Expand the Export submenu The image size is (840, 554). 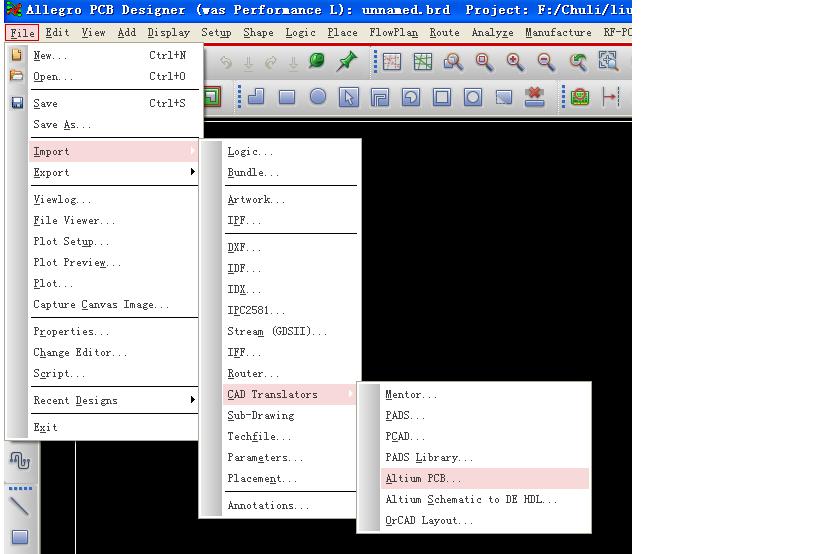(x=115, y=172)
